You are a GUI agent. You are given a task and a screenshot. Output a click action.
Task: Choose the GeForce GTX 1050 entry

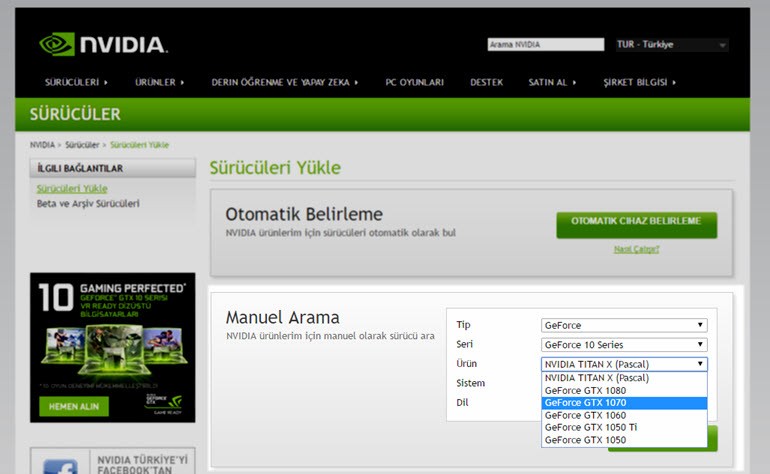click(x=624, y=440)
